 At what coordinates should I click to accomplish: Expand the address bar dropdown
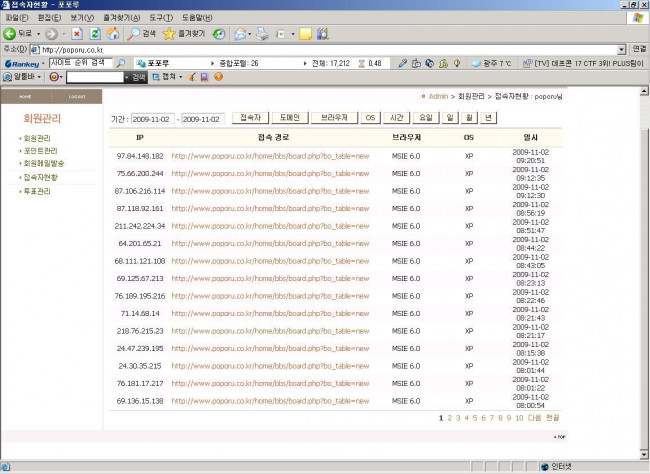pos(621,49)
